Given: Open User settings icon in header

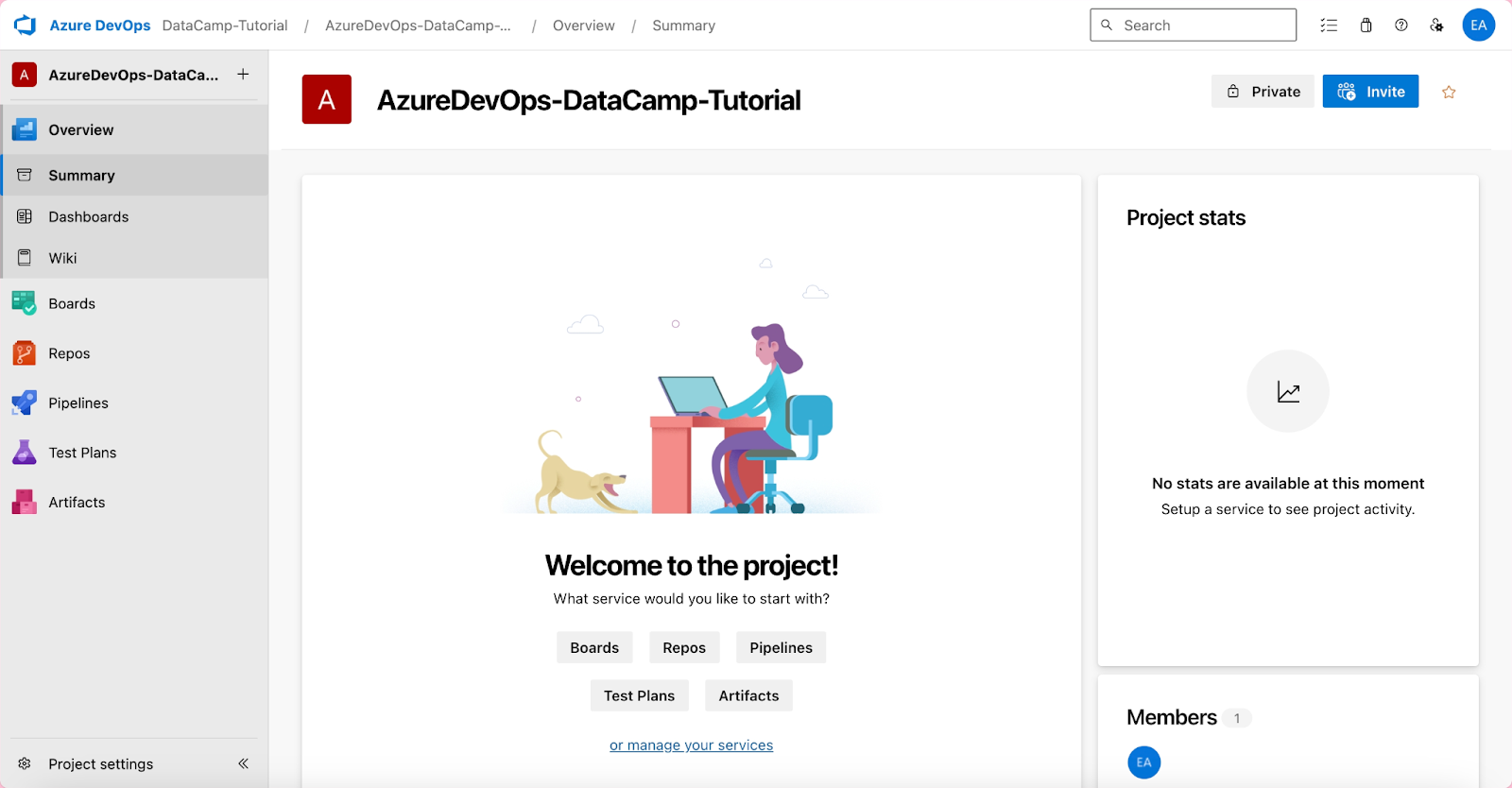Looking at the screenshot, I should point(1436,26).
